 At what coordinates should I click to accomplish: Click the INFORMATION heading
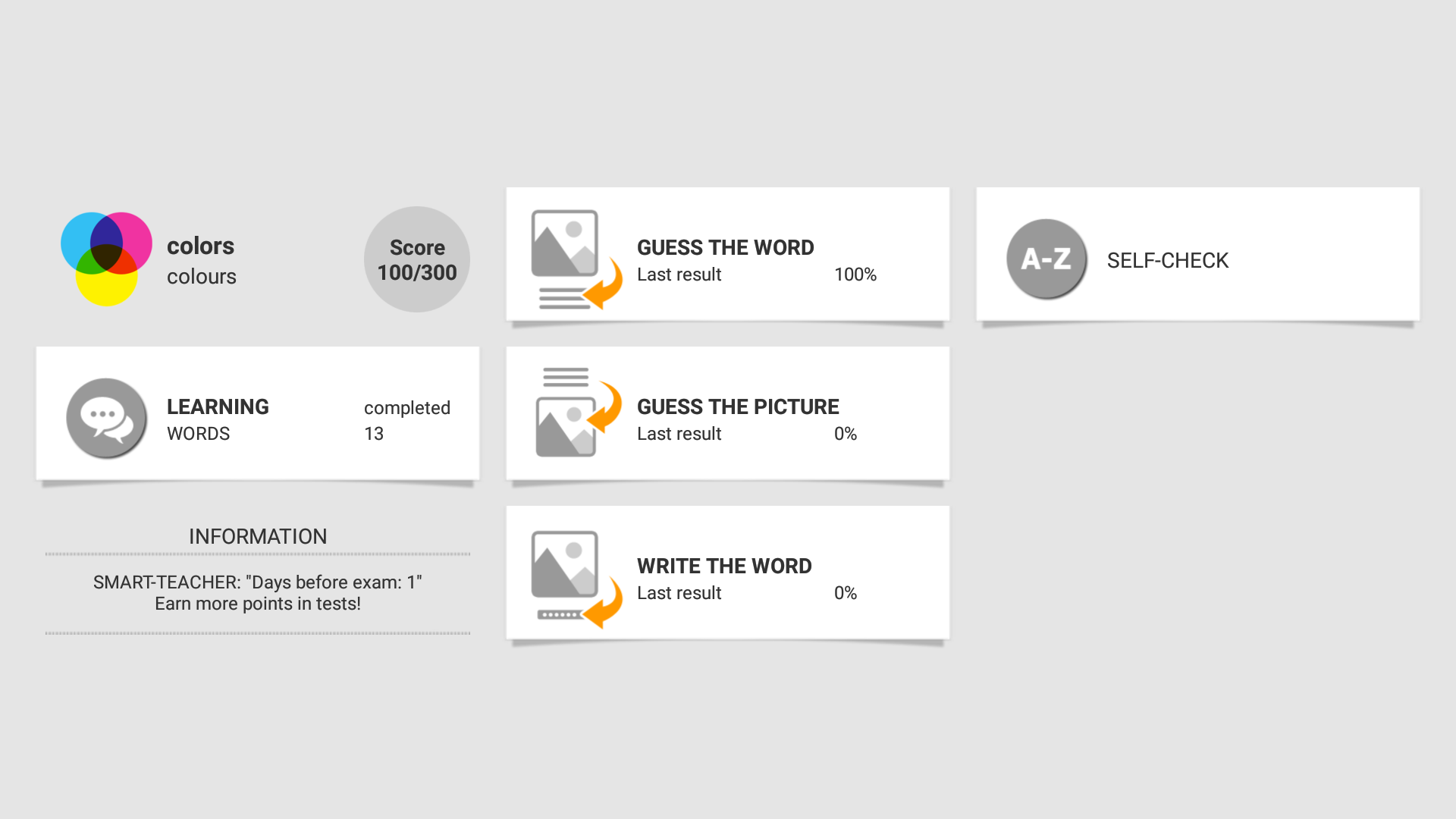258,537
